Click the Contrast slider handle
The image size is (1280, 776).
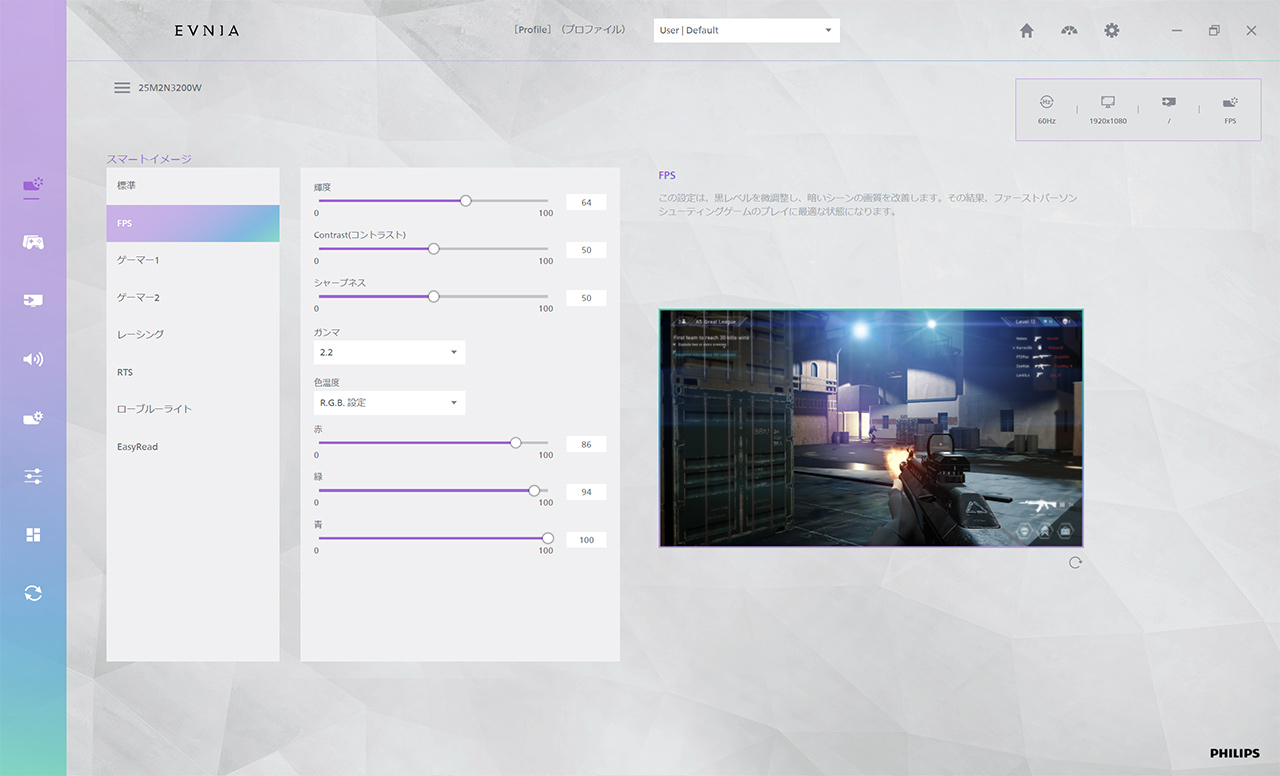pyautogui.click(x=433, y=249)
